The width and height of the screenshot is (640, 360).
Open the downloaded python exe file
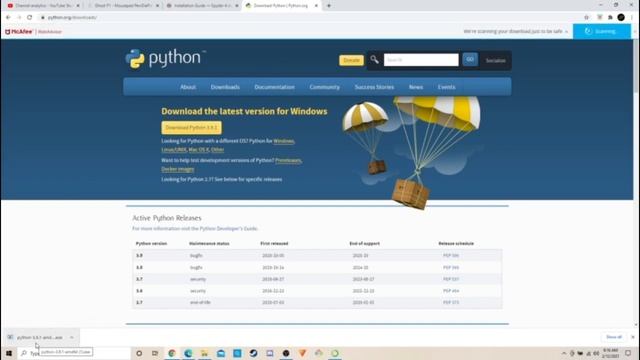pos(39,338)
